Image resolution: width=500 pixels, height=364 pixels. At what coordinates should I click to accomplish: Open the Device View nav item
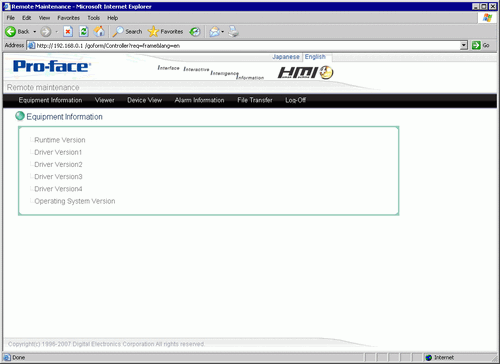point(144,100)
